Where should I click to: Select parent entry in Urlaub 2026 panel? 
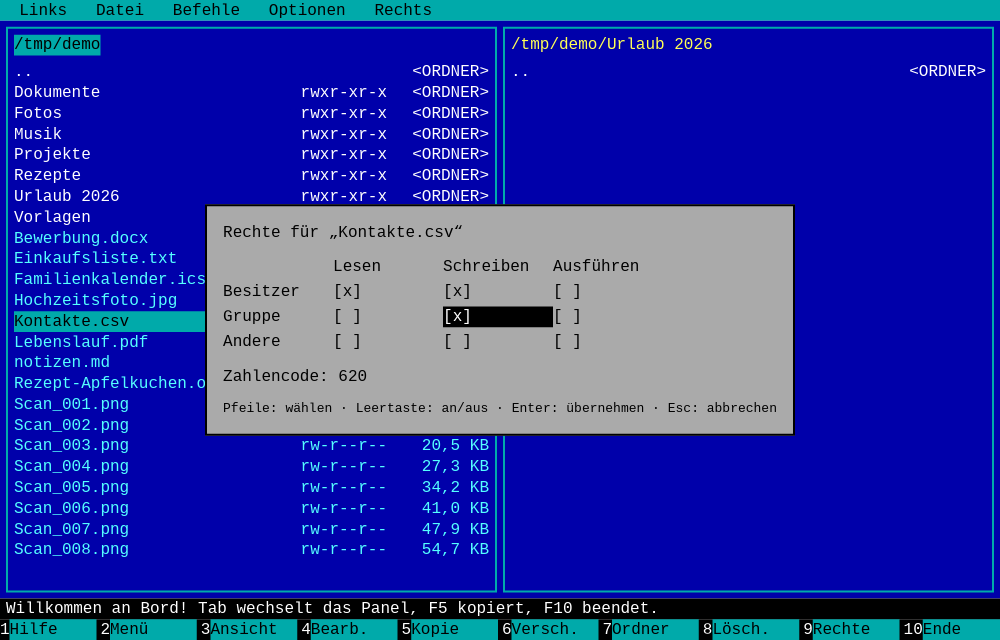(x=749, y=71)
